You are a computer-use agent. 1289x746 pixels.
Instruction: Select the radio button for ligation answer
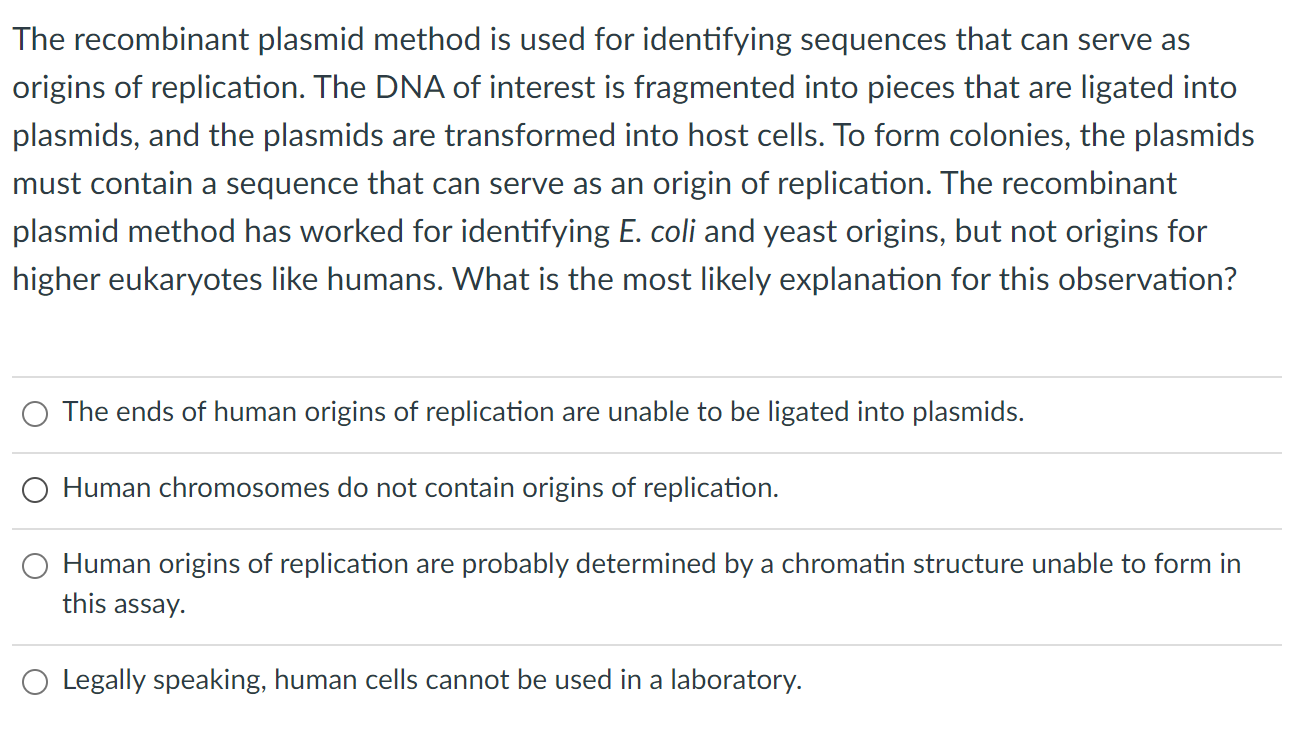click(35, 412)
